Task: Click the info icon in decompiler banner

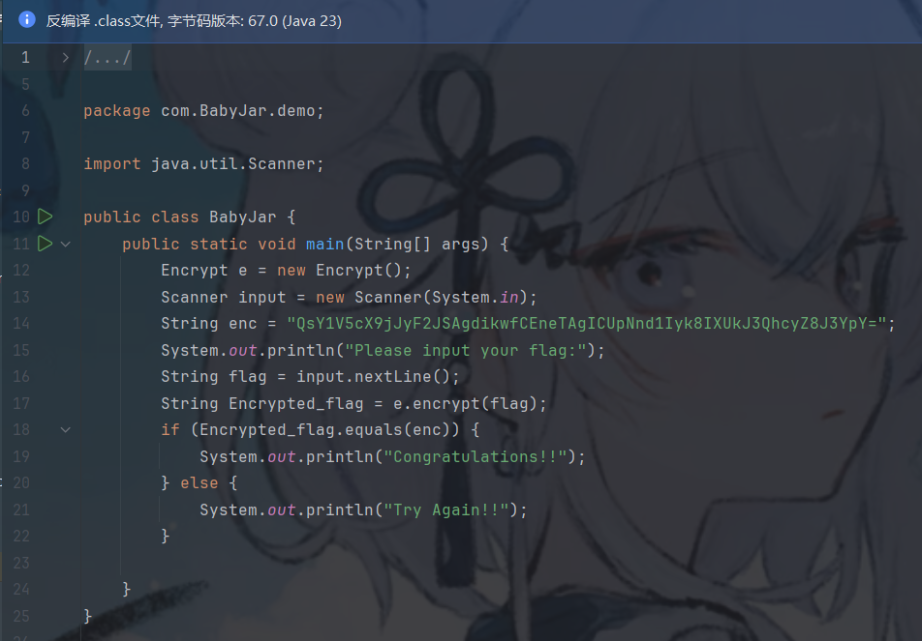Action: pos(27,20)
